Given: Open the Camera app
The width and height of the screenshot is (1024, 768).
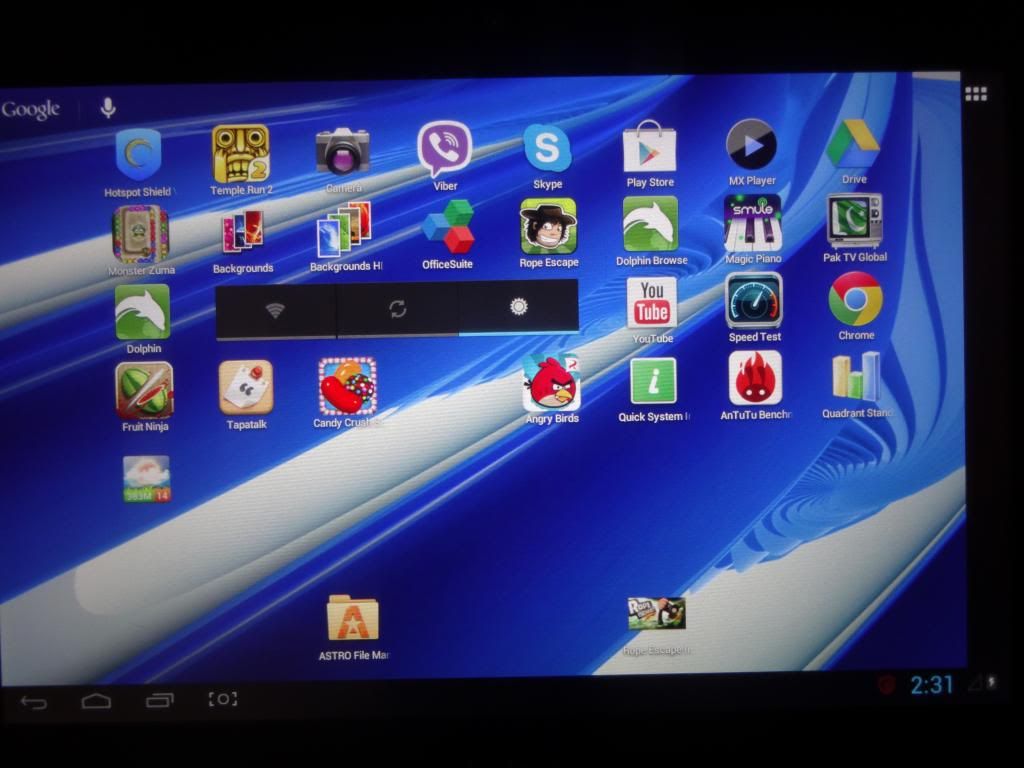Looking at the screenshot, I should pyautogui.click(x=343, y=152).
